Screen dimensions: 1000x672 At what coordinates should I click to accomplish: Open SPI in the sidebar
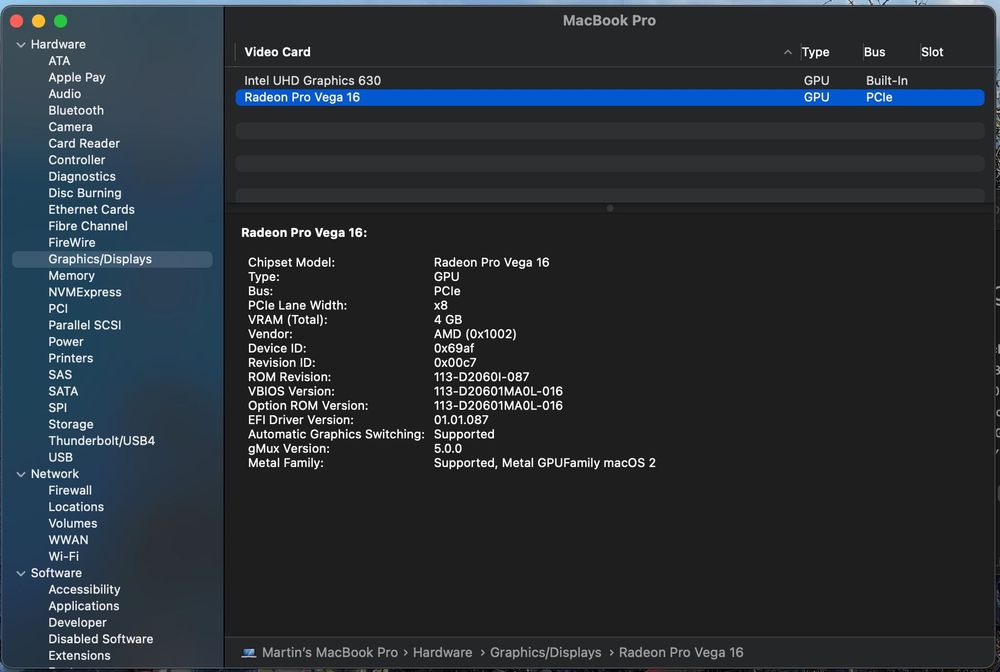click(x=57, y=408)
